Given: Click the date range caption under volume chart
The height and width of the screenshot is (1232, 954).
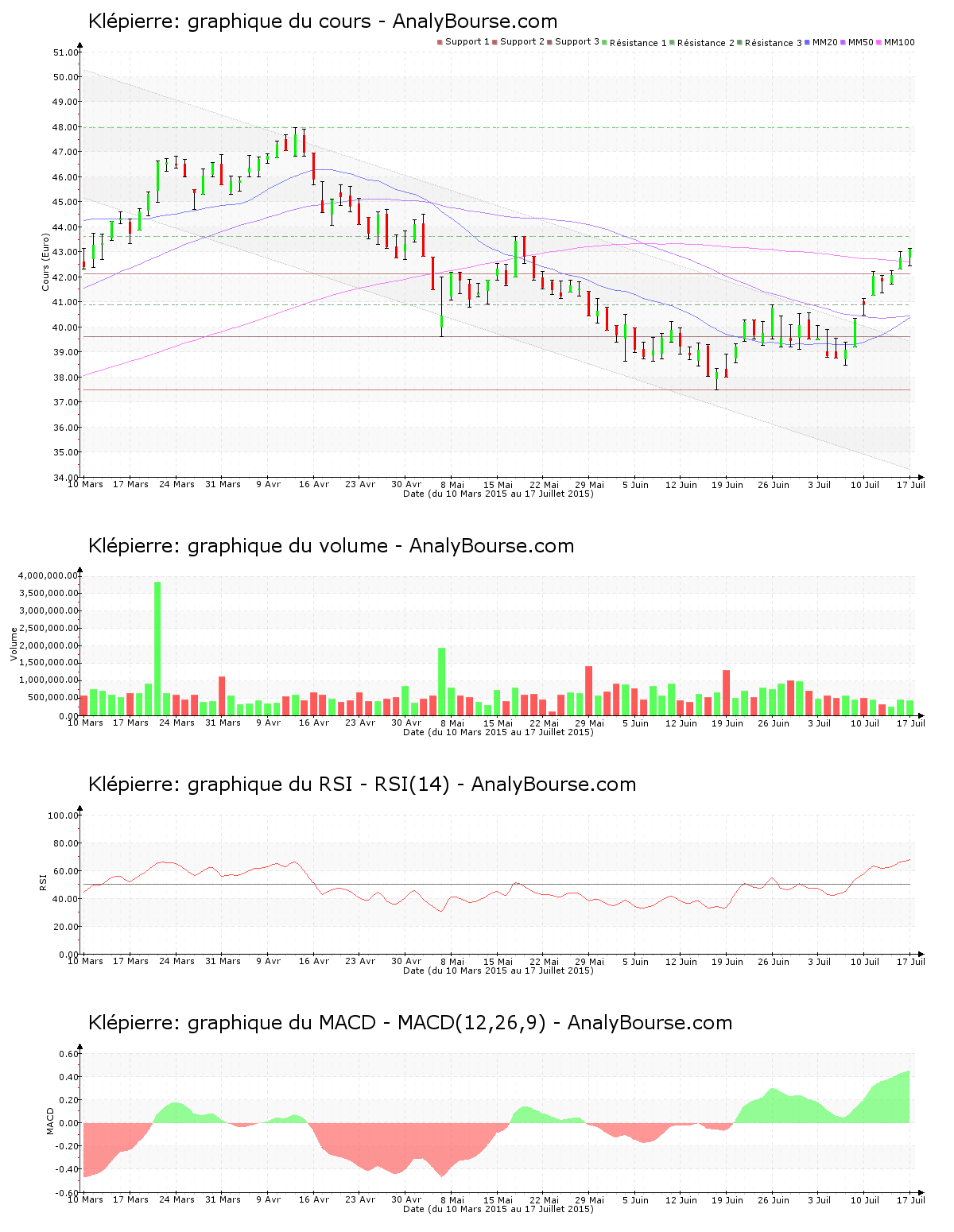Looking at the screenshot, I should (498, 732).
